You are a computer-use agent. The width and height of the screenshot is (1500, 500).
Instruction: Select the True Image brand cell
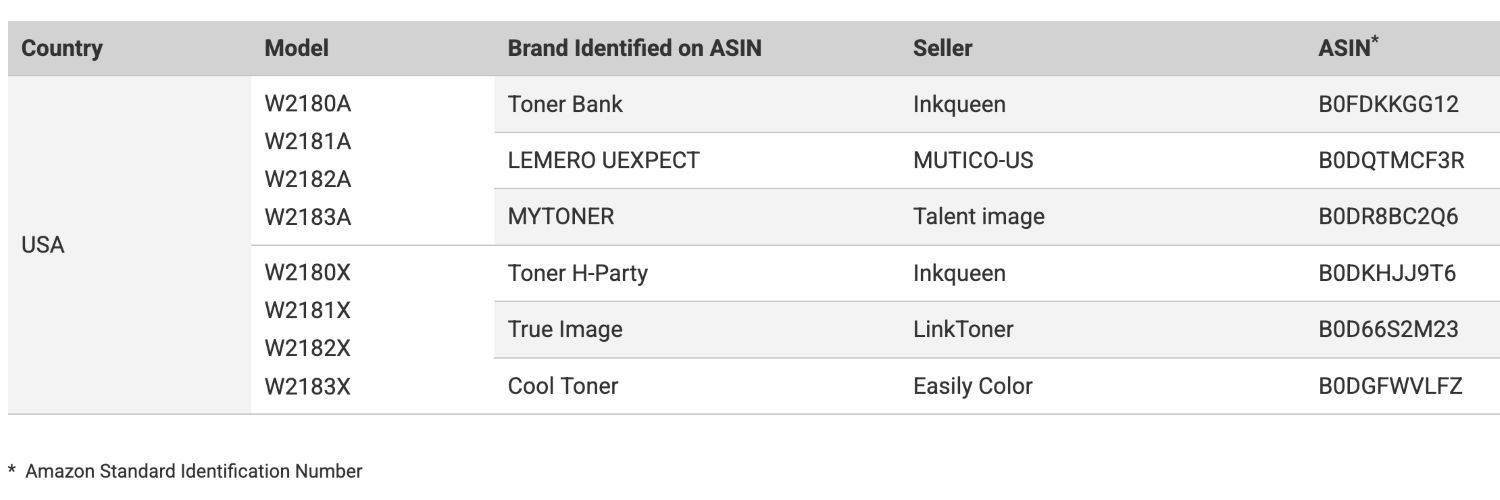(x=565, y=329)
